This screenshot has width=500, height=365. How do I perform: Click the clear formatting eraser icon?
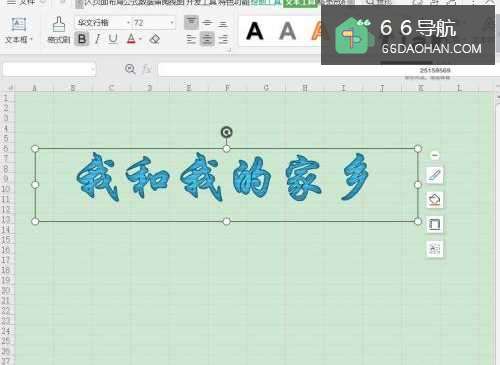(x=154, y=39)
